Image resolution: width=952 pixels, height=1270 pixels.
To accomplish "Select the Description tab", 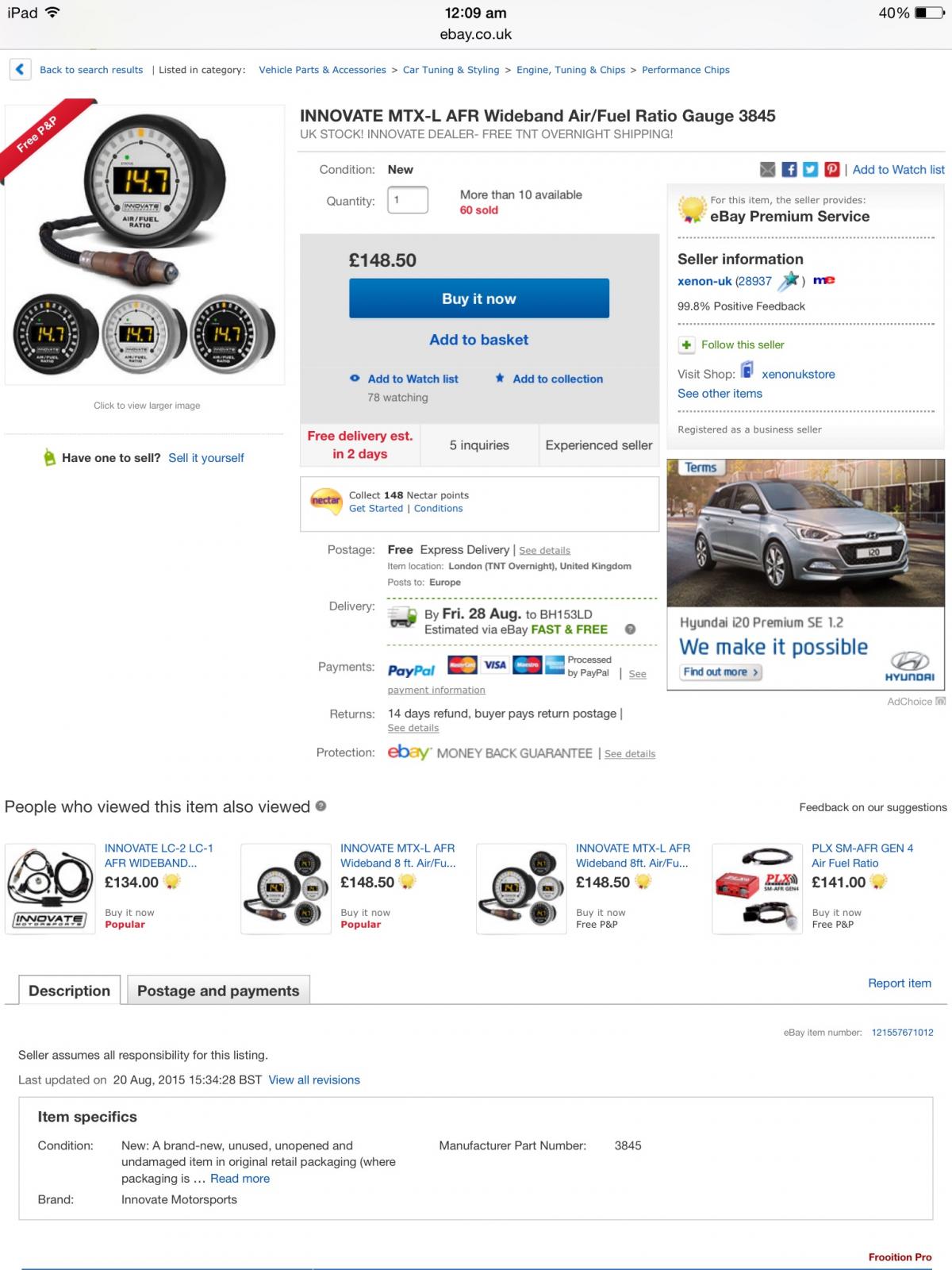I will pos(70,991).
